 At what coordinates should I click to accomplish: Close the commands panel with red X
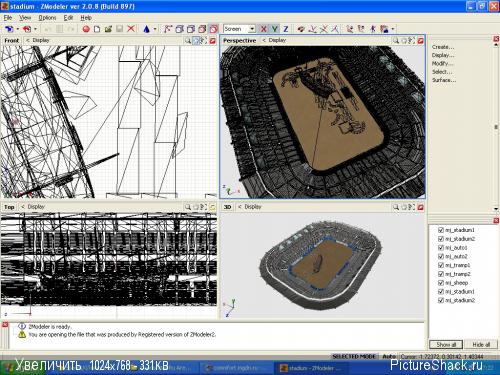click(x=496, y=39)
